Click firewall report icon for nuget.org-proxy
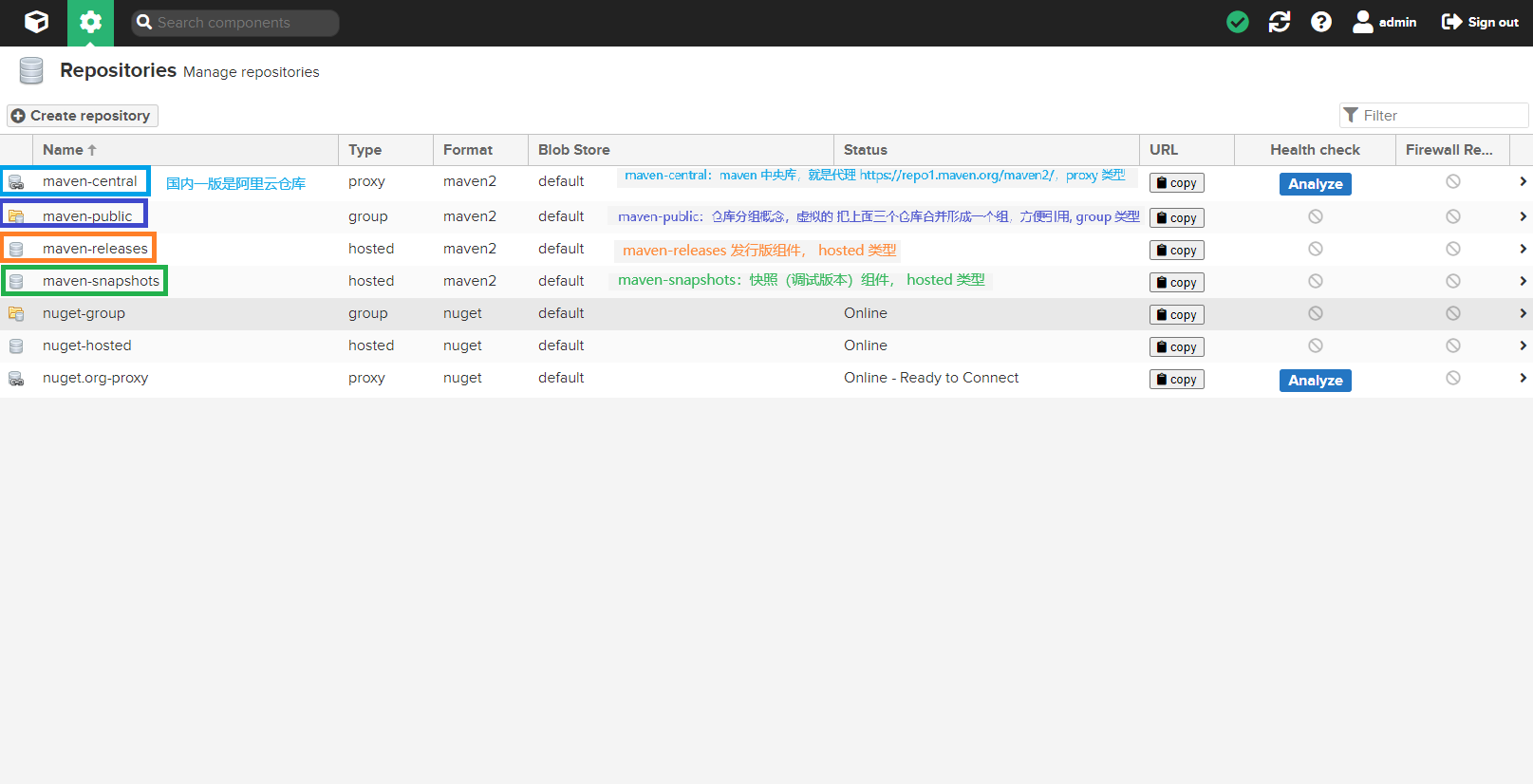The image size is (1533, 784). click(1453, 378)
